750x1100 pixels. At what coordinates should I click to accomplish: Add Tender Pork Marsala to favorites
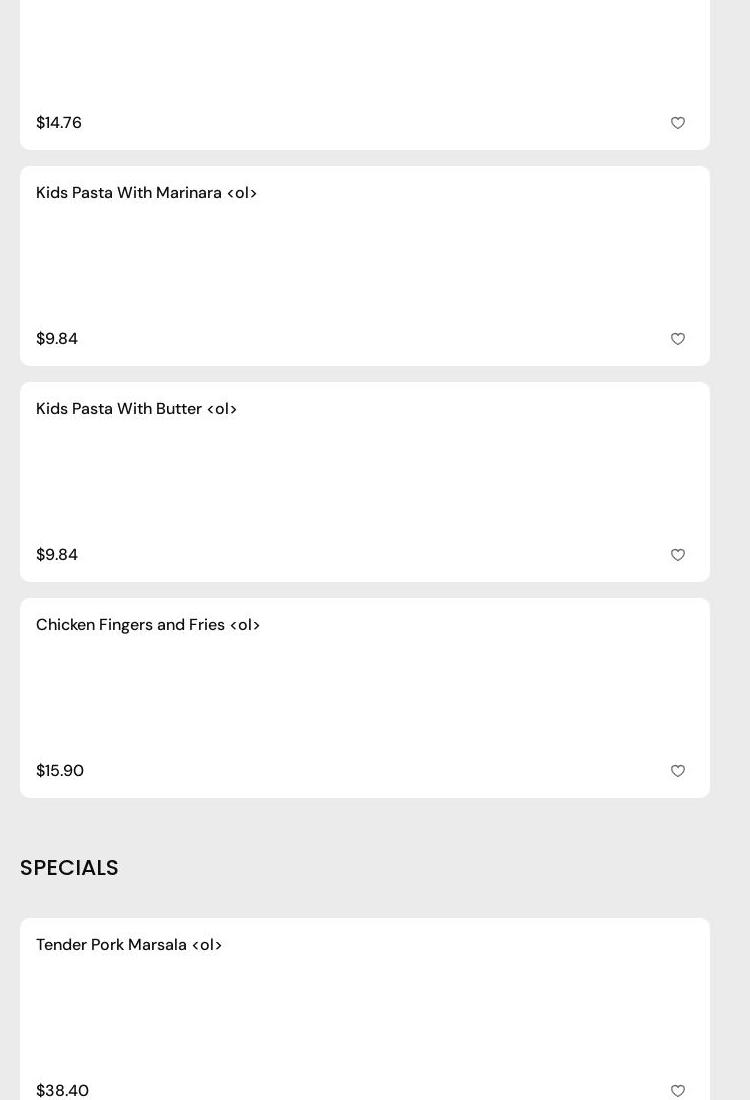[x=678, y=1091]
